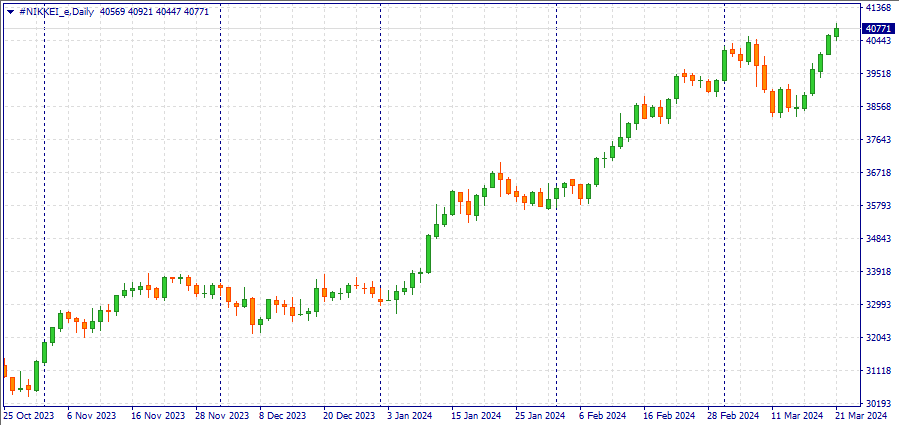Select the 38568 price axis label
Image resolution: width=899 pixels, height=425 pixels.
click(x=878, y=107)
